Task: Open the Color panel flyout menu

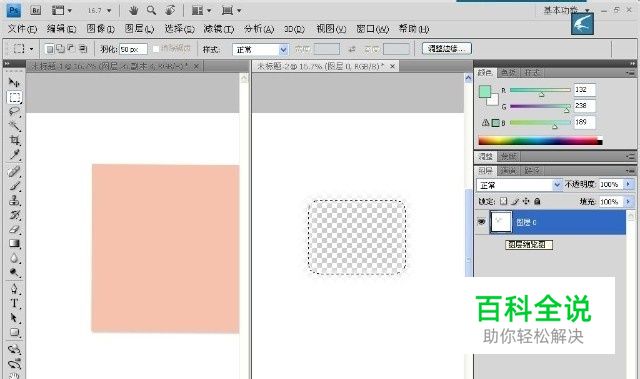Action: click(631, 73)
